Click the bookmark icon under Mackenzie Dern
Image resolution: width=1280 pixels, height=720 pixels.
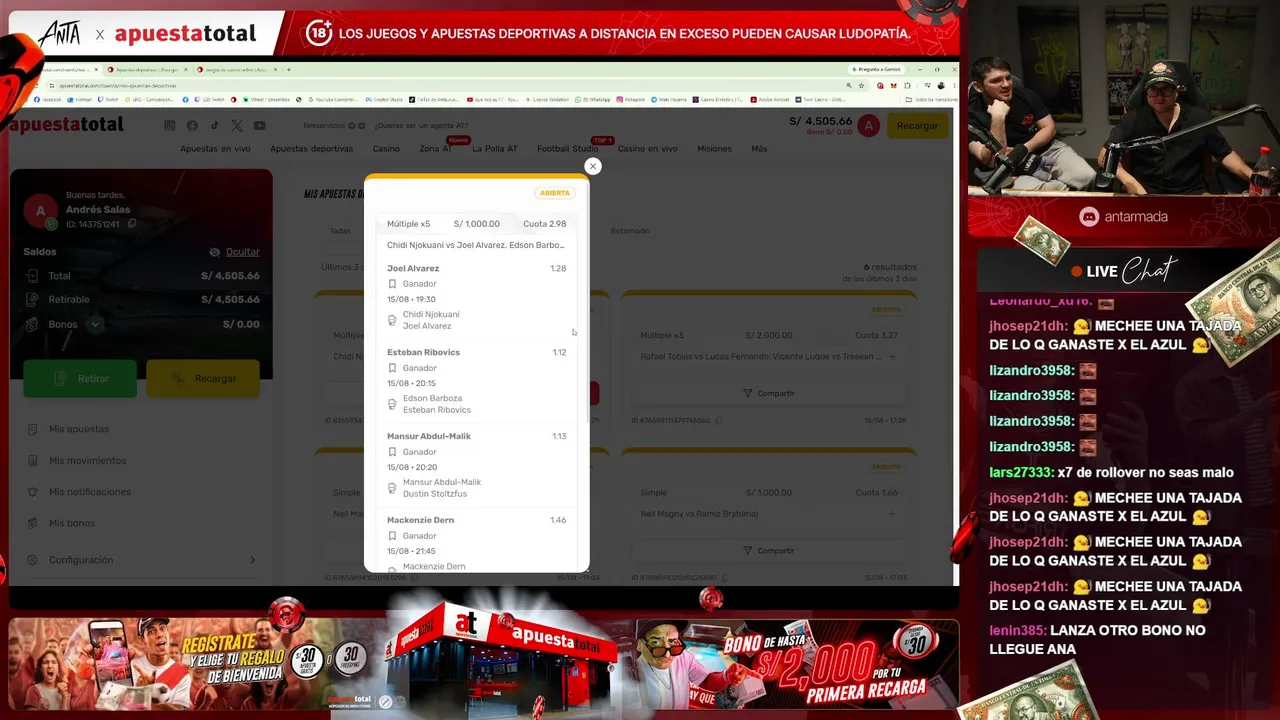coord(392,536)
